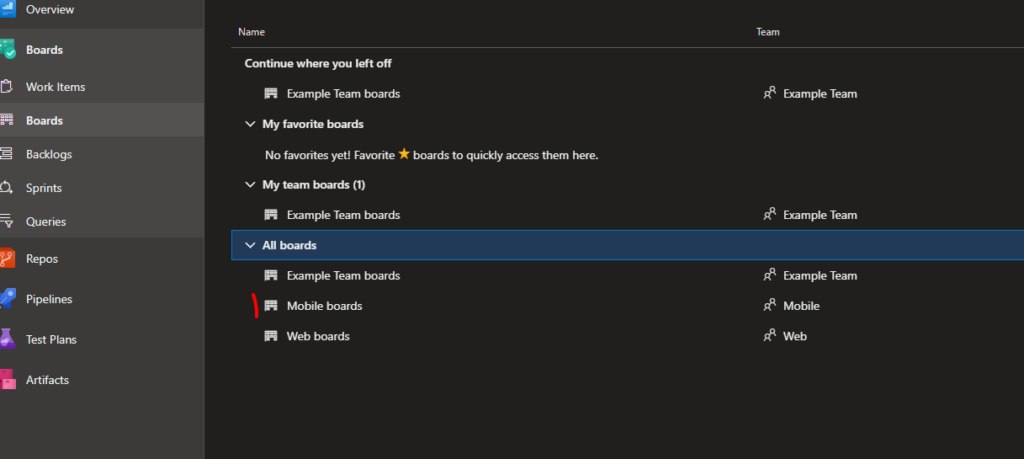
Task: Click board icon next to Web boards
Action: pos(271,336)
